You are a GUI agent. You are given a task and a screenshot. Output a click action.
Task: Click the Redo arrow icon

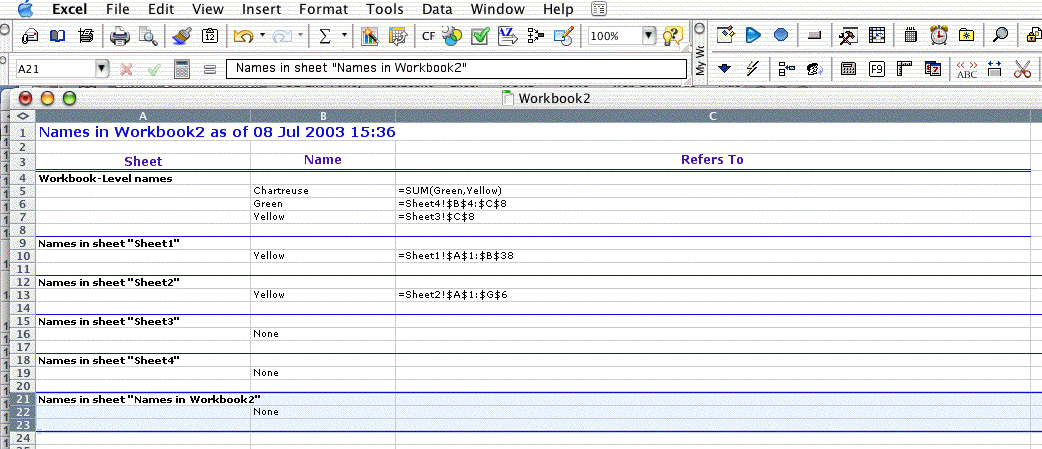(283, 36)
